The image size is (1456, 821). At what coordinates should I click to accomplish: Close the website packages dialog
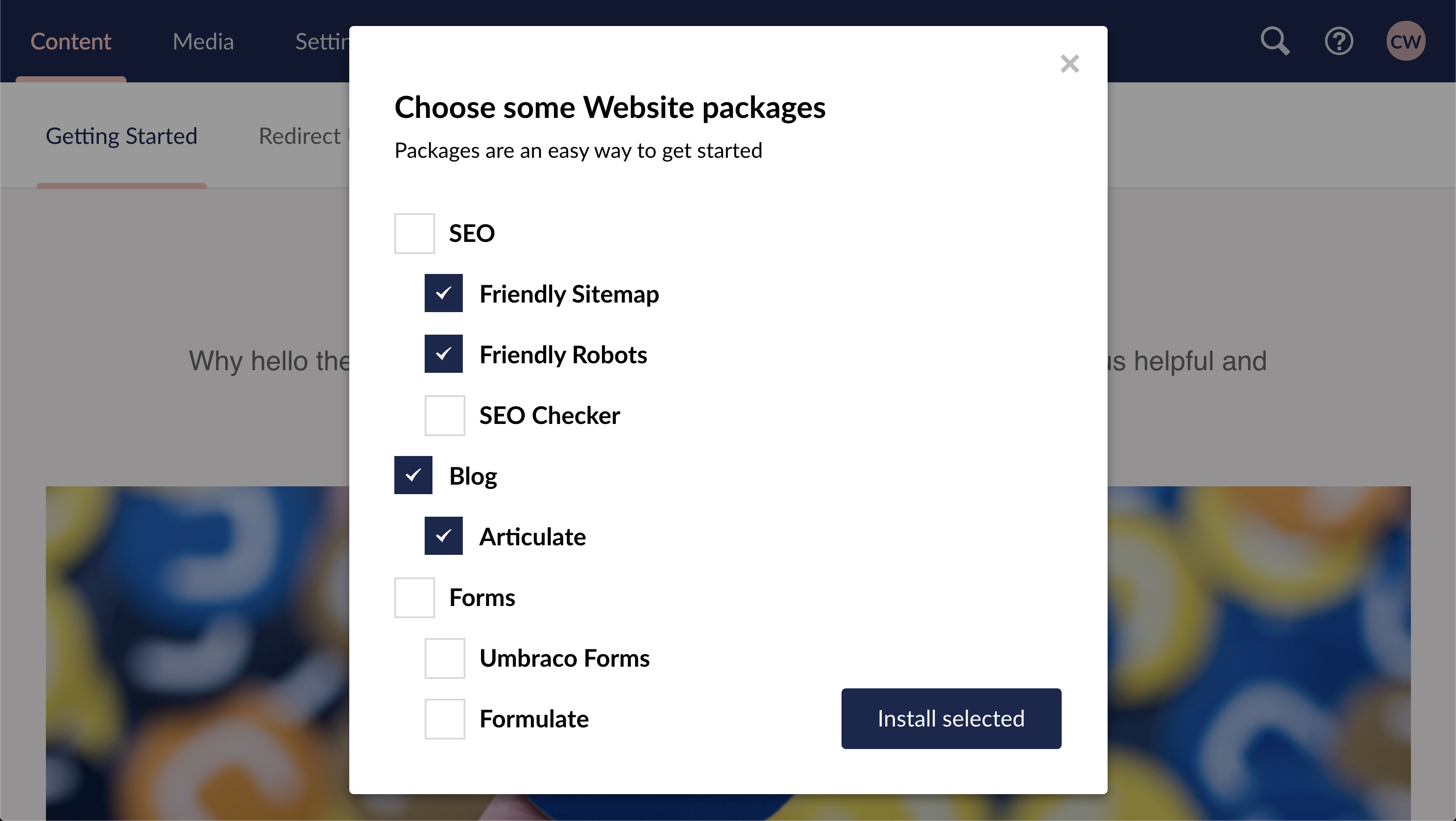click(x=1069, y=62)
